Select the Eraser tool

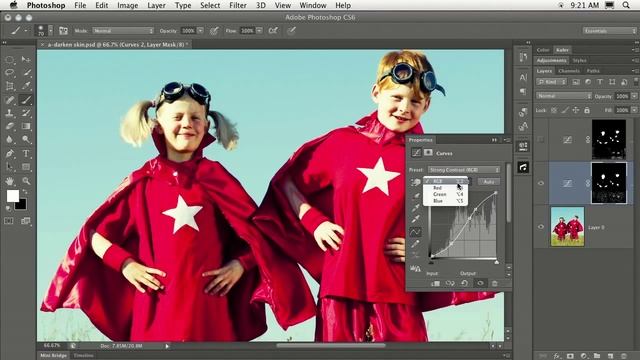click(10, 126)
